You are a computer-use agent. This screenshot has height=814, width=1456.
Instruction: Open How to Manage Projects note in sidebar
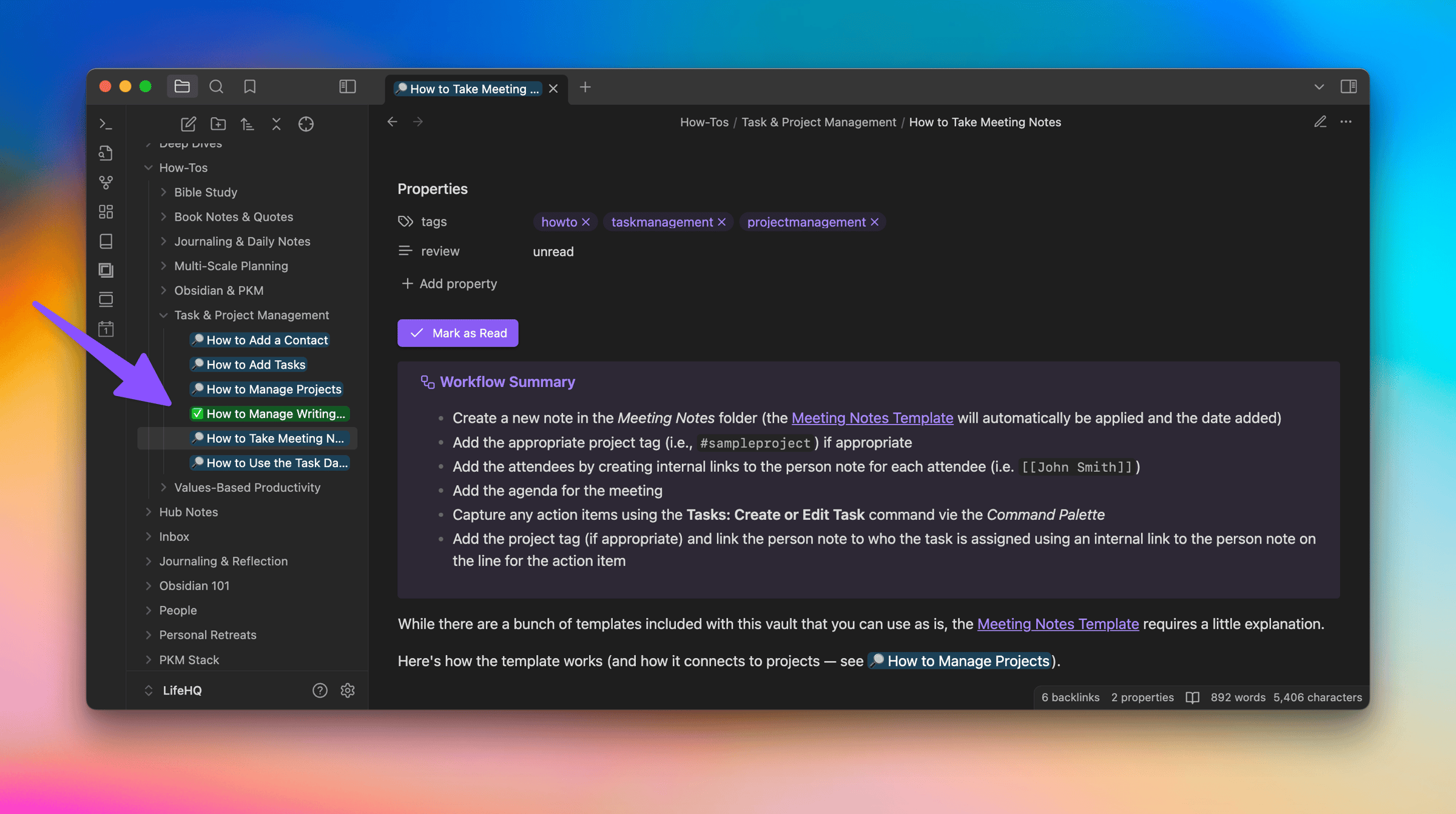click(x=267, y=389)
